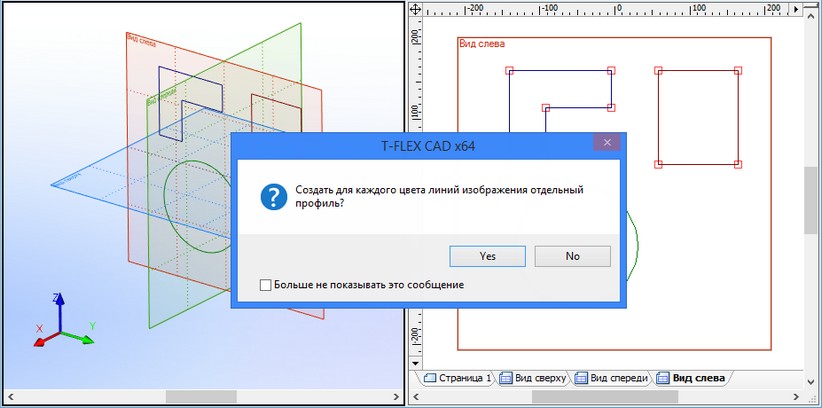
Task: Select the blue profile's top-right node
Action: point(611,70)
